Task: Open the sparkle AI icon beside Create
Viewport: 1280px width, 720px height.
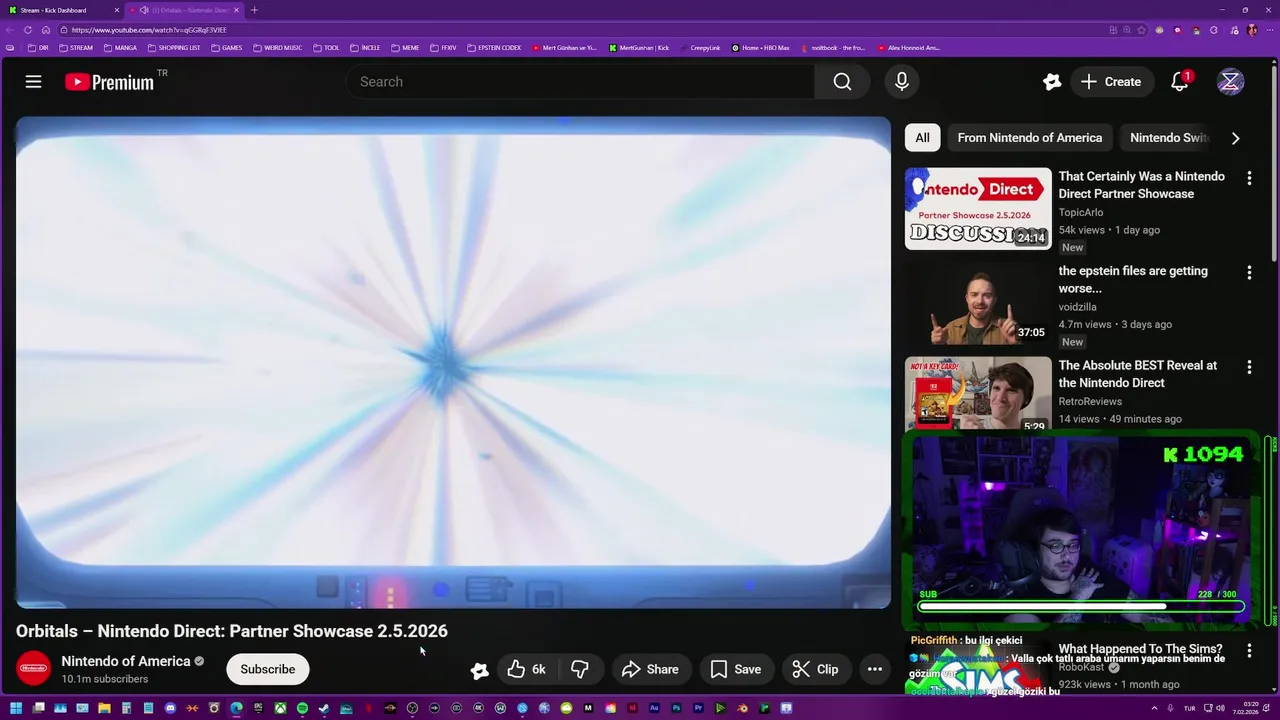Action: (x=1051, y=82)
